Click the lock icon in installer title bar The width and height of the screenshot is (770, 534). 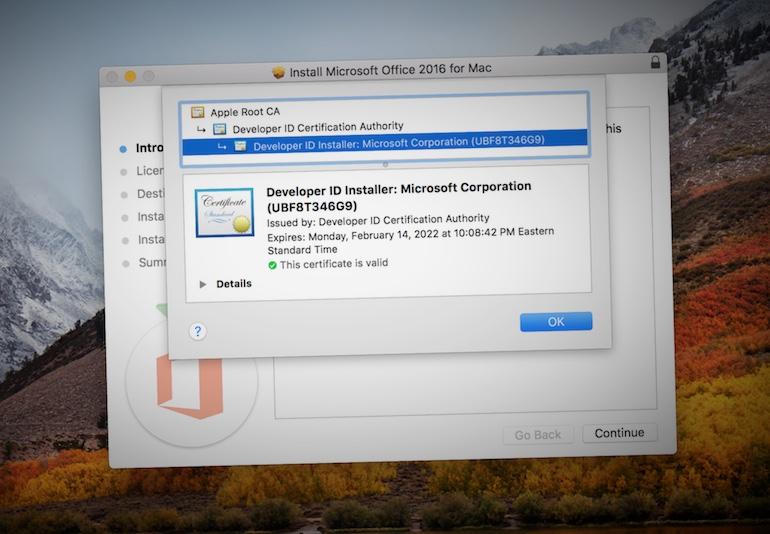(655, 62)
